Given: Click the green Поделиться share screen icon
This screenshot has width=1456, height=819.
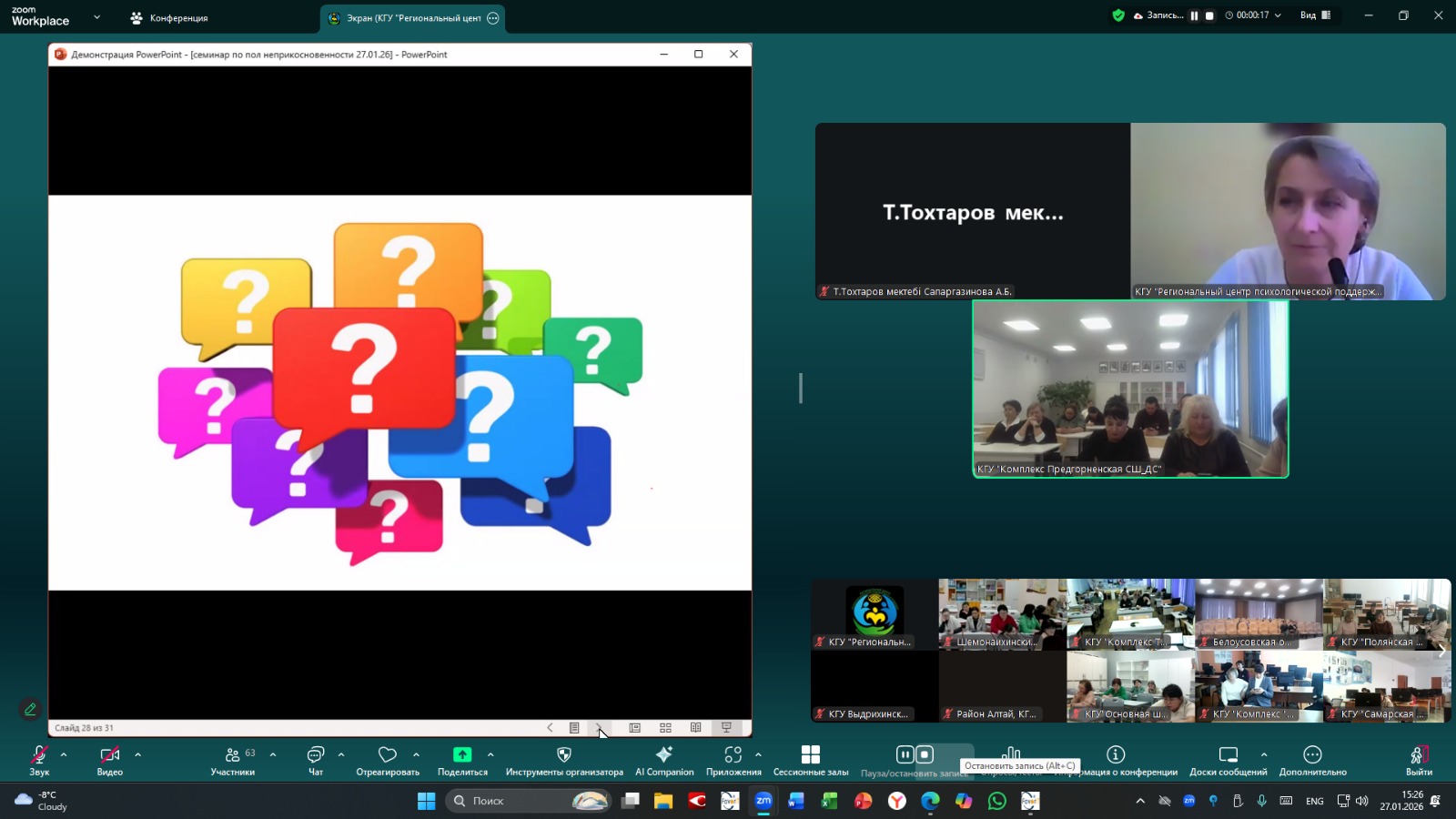Looking at the screenshot, I should pyautogui.click(x=462, y=755).
